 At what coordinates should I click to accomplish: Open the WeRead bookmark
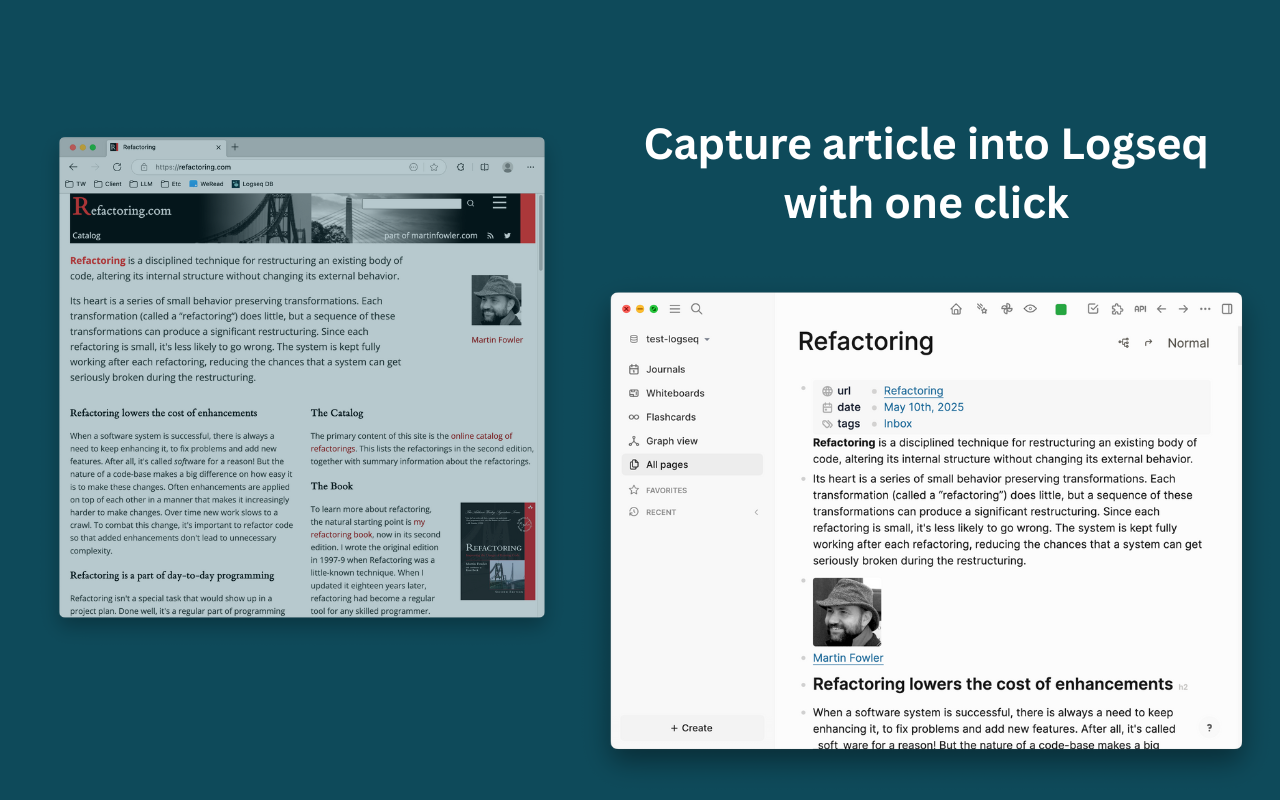tap(207, 184)
